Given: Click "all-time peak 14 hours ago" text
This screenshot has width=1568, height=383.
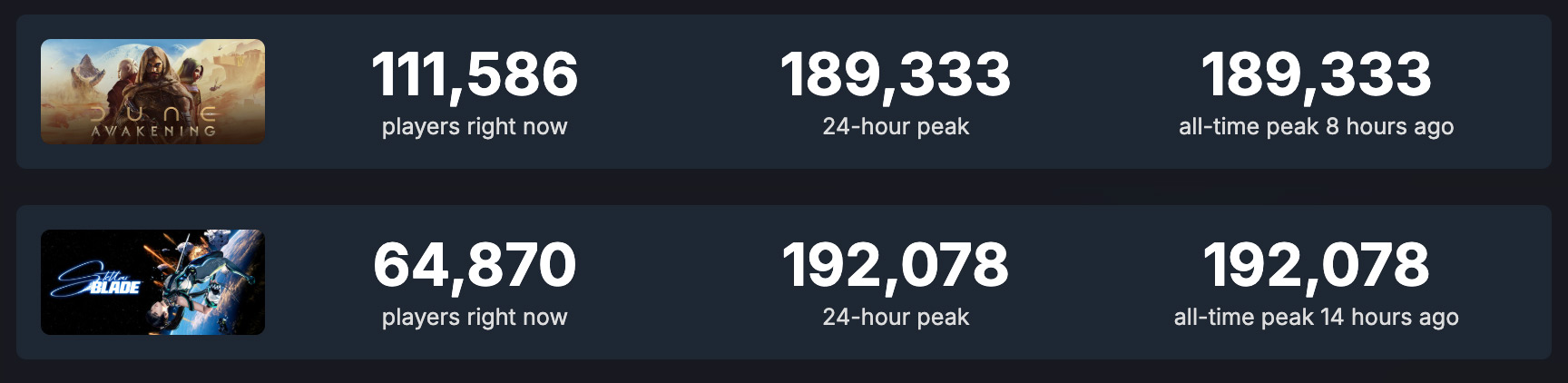Looking at the screenshot, I should 1316,318.
